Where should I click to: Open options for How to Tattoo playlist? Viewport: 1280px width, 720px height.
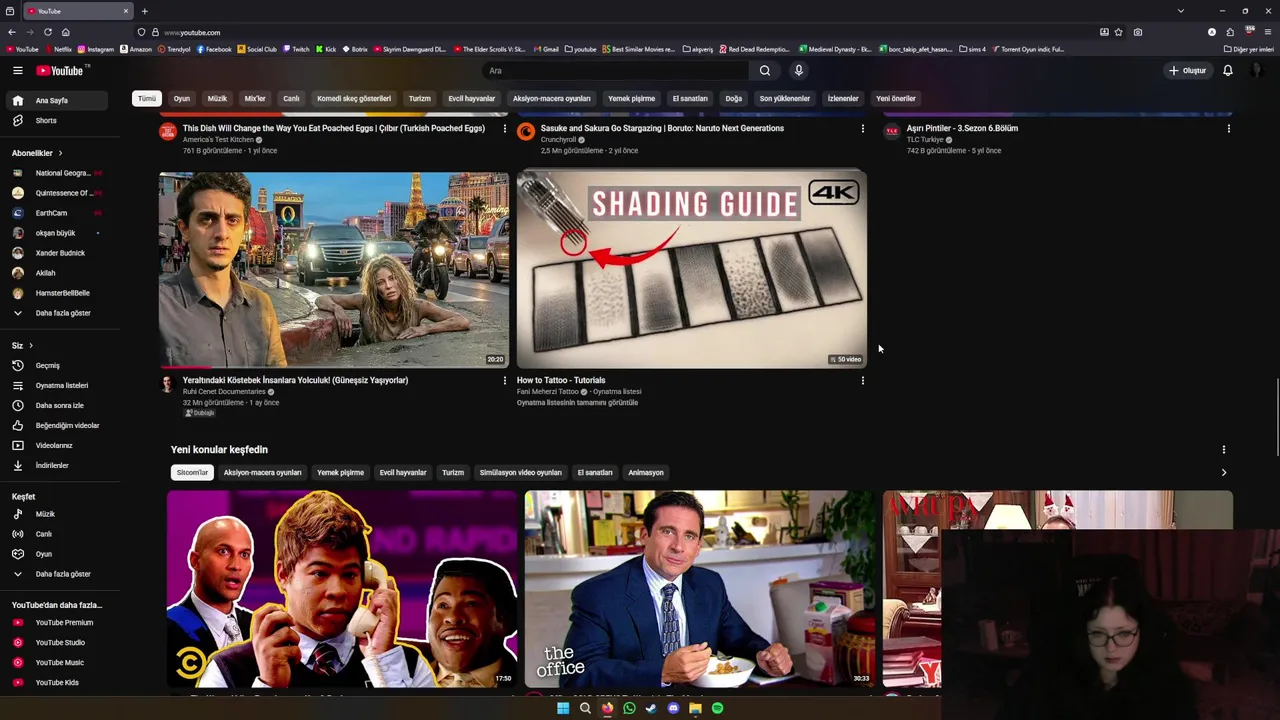863,380
